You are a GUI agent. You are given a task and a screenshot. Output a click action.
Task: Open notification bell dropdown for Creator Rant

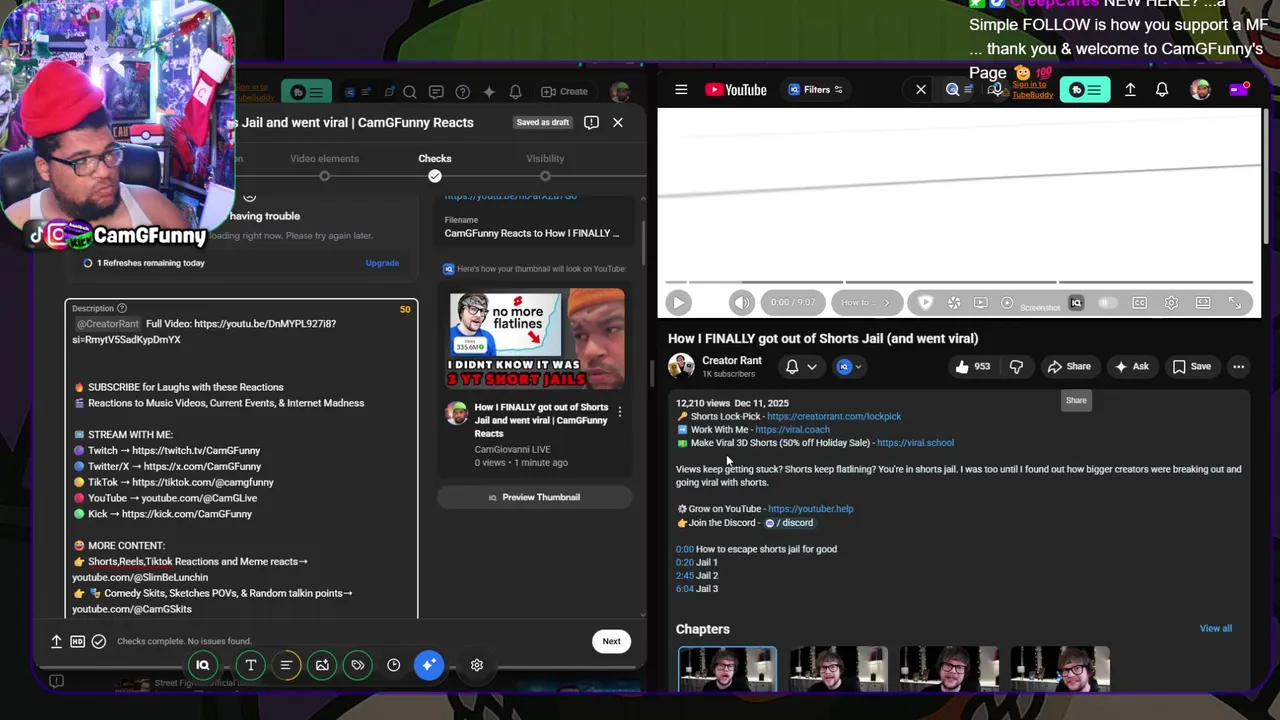click(x=801, y=367)
